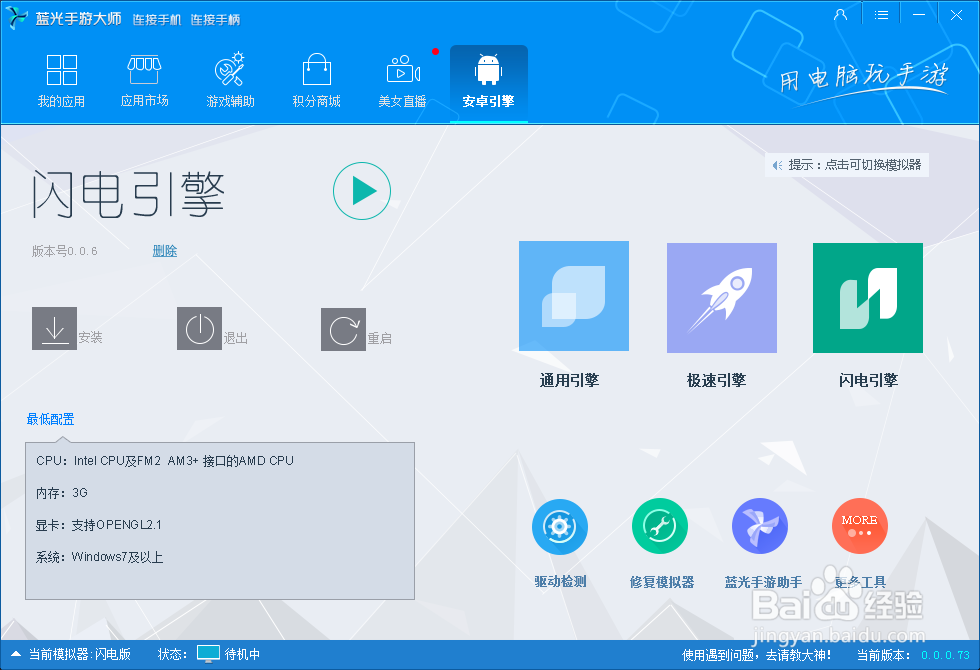Image resolution: width=980 pixels, height=670 pixels.
Task: Go to the 积分商城 shop tab
Action: (317, 81)
